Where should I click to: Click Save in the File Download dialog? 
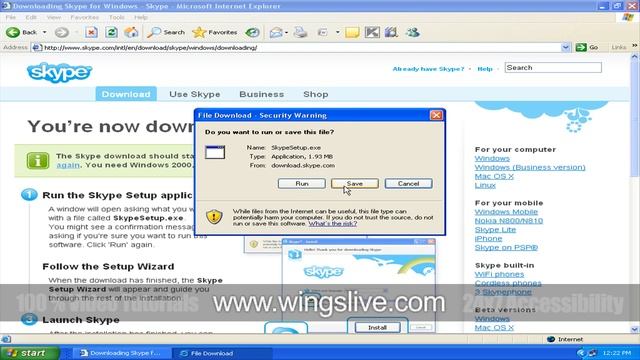tap(355, 184)
